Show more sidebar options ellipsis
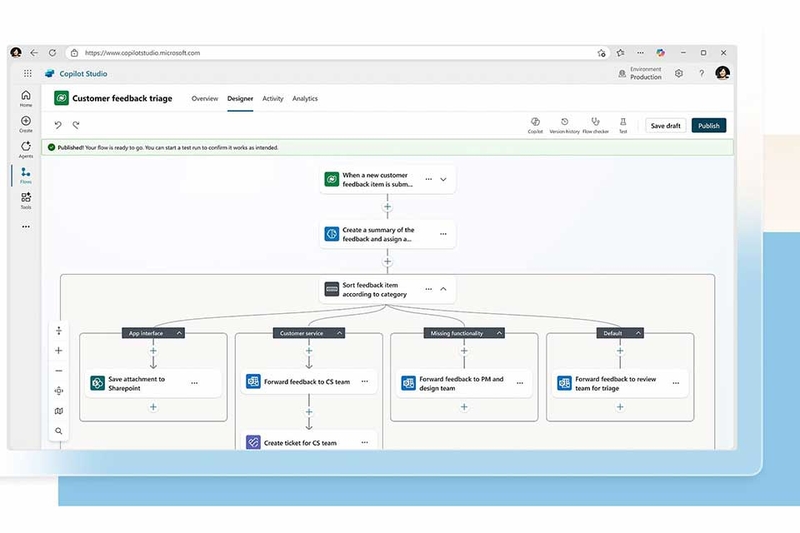The image size is (800, 533). click(26, 226)
